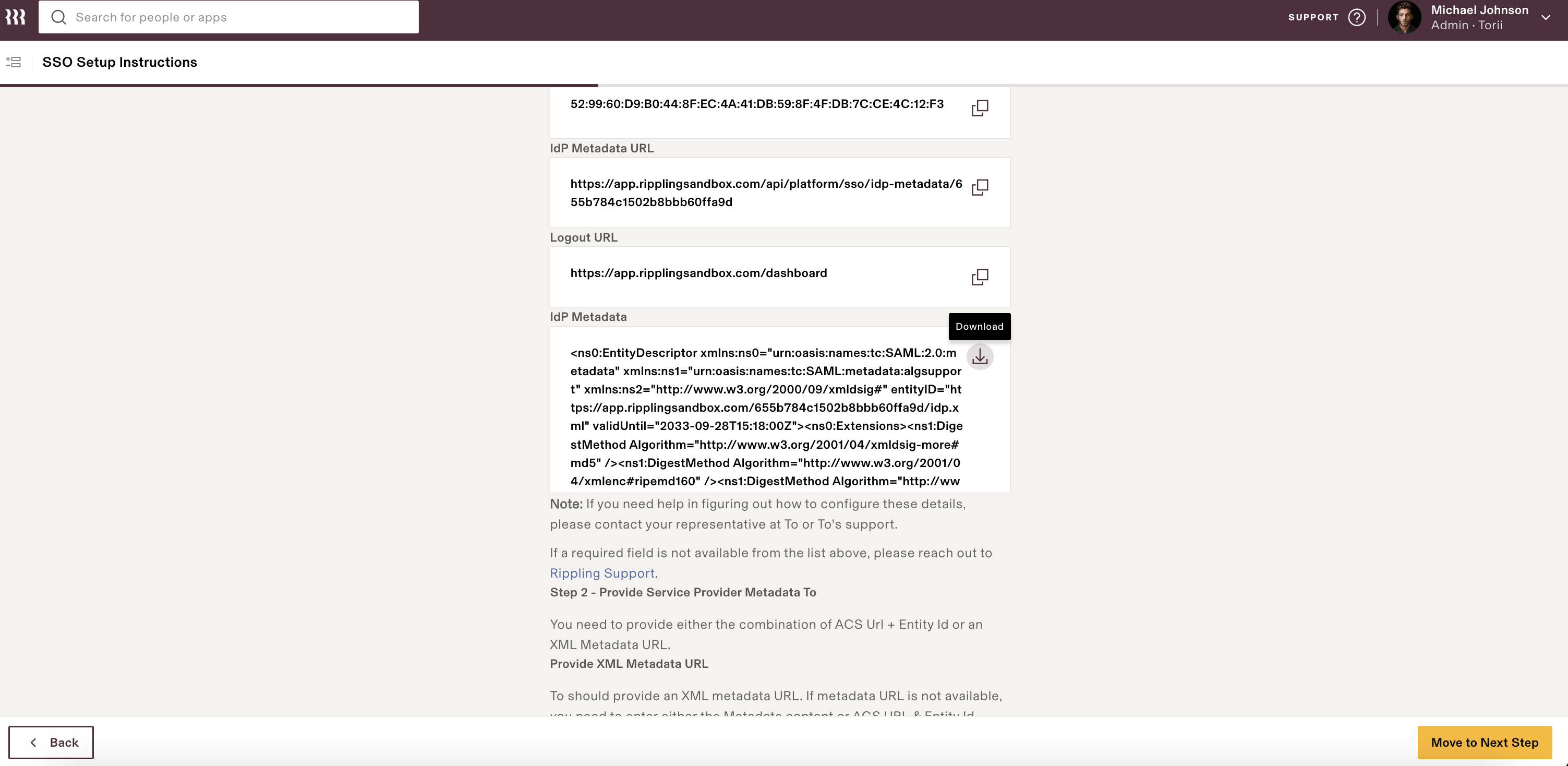The image size is (1568, 766).
Task: Select the dashboard Logout URL text
Action: (x=698, y=273)
